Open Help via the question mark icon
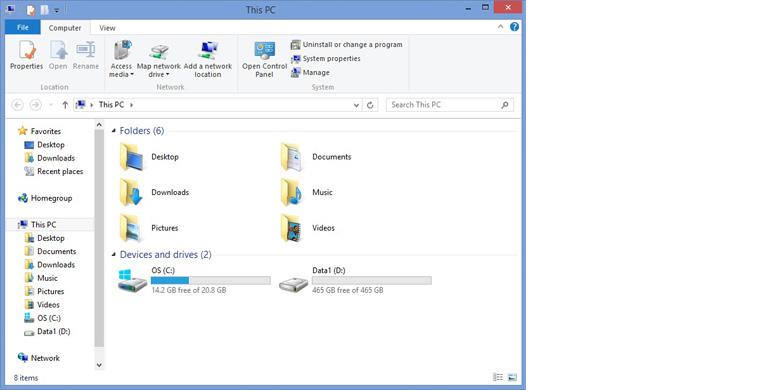Screen dimensions: 780x390 (514, 27)
